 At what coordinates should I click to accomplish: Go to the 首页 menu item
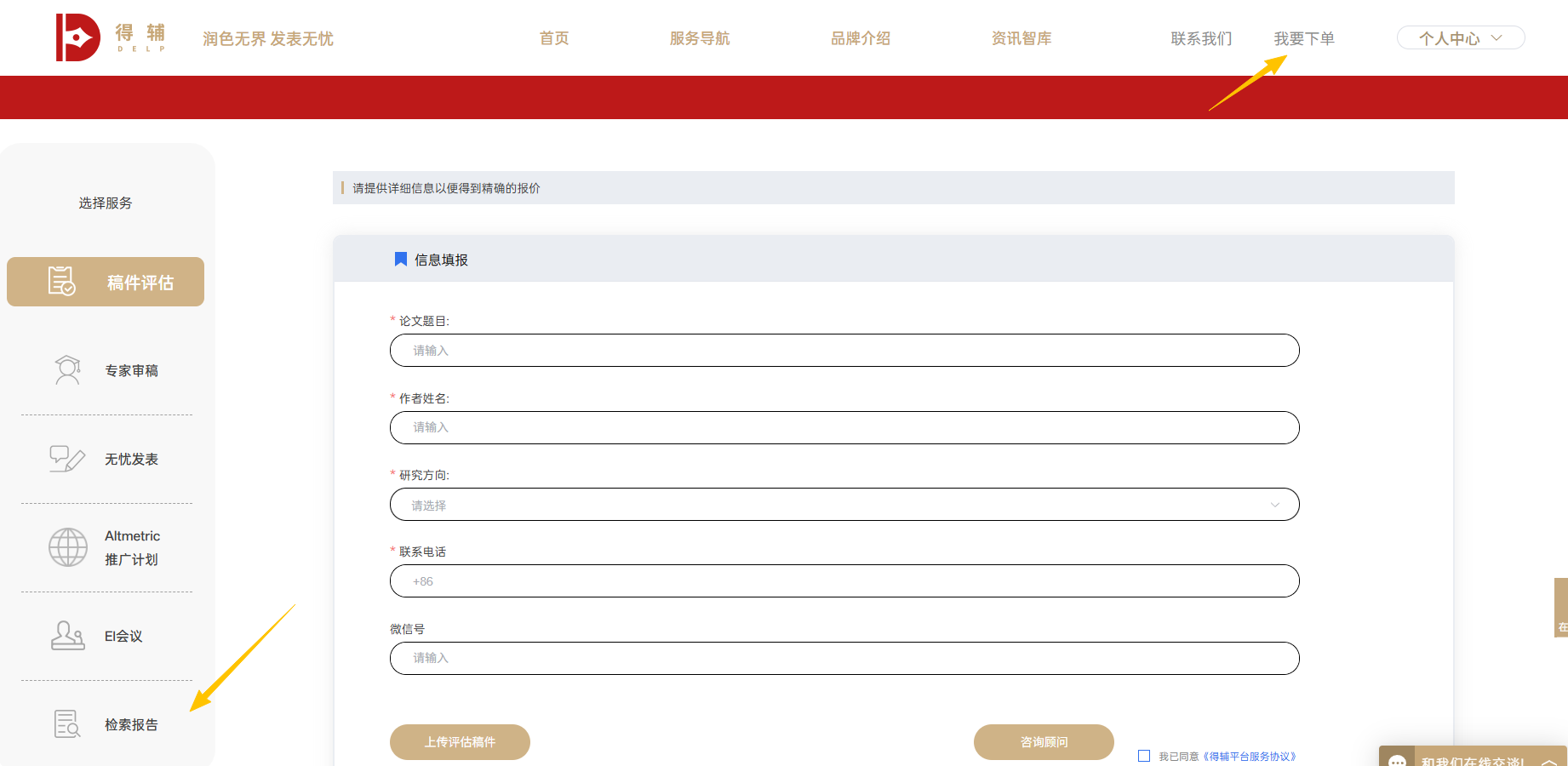pyautogui.click(x=553, y=37)
